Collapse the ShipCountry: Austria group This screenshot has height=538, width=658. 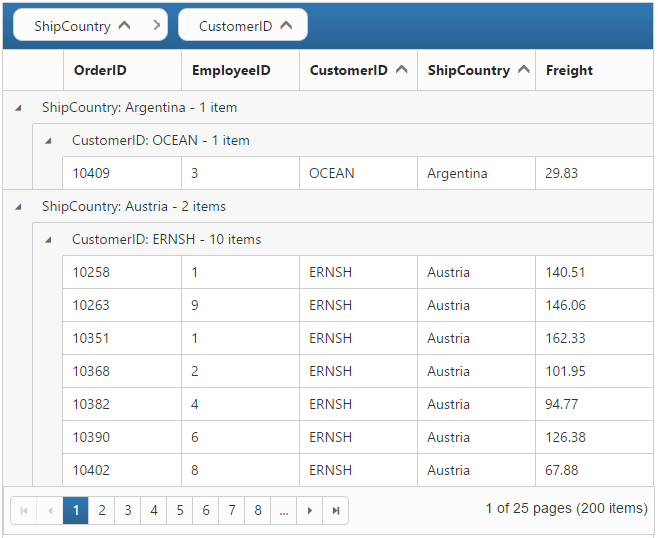pyautogui.click(x=18, y=206)
